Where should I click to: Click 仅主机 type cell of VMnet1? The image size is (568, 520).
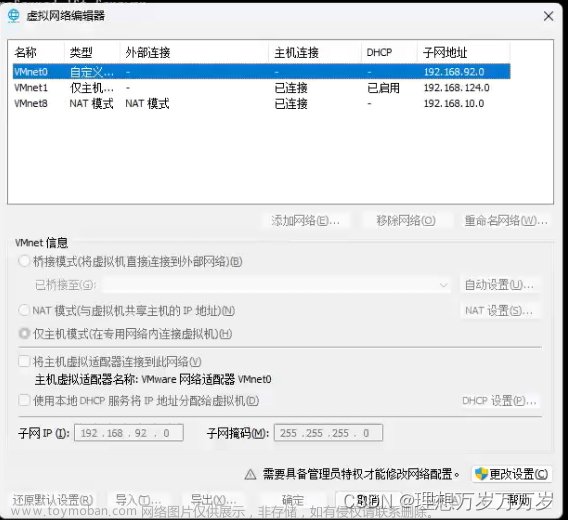pyautogui.click(x=92, y=88)
